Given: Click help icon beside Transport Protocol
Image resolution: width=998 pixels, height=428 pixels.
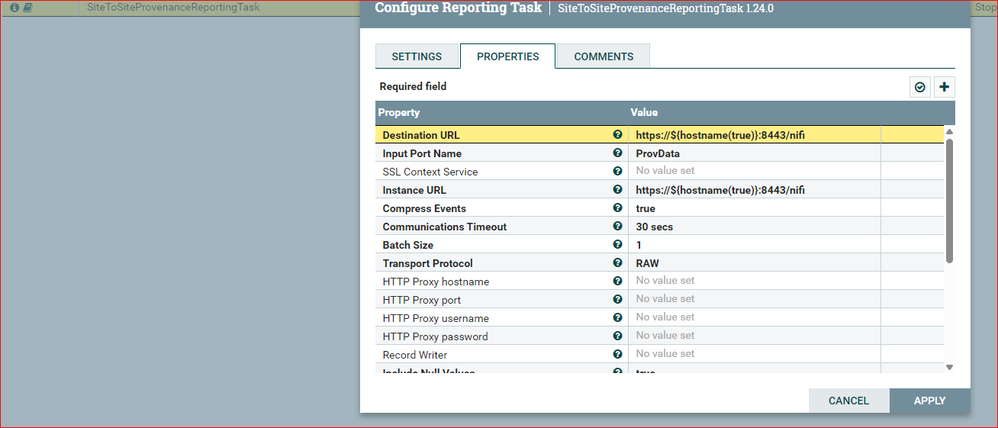Looking at the screenshot, I should [617, 262].
